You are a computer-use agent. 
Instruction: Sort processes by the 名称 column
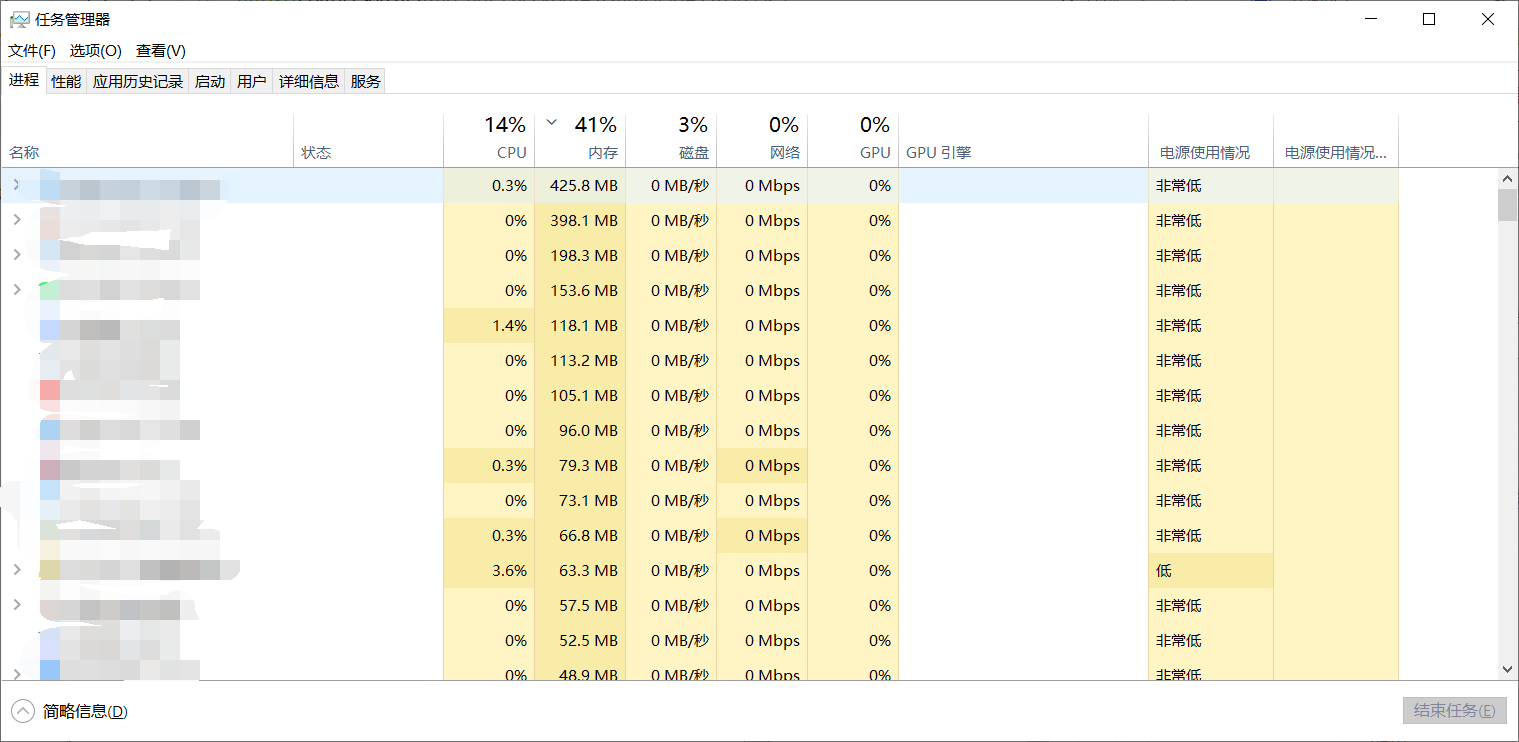point(147,140)
